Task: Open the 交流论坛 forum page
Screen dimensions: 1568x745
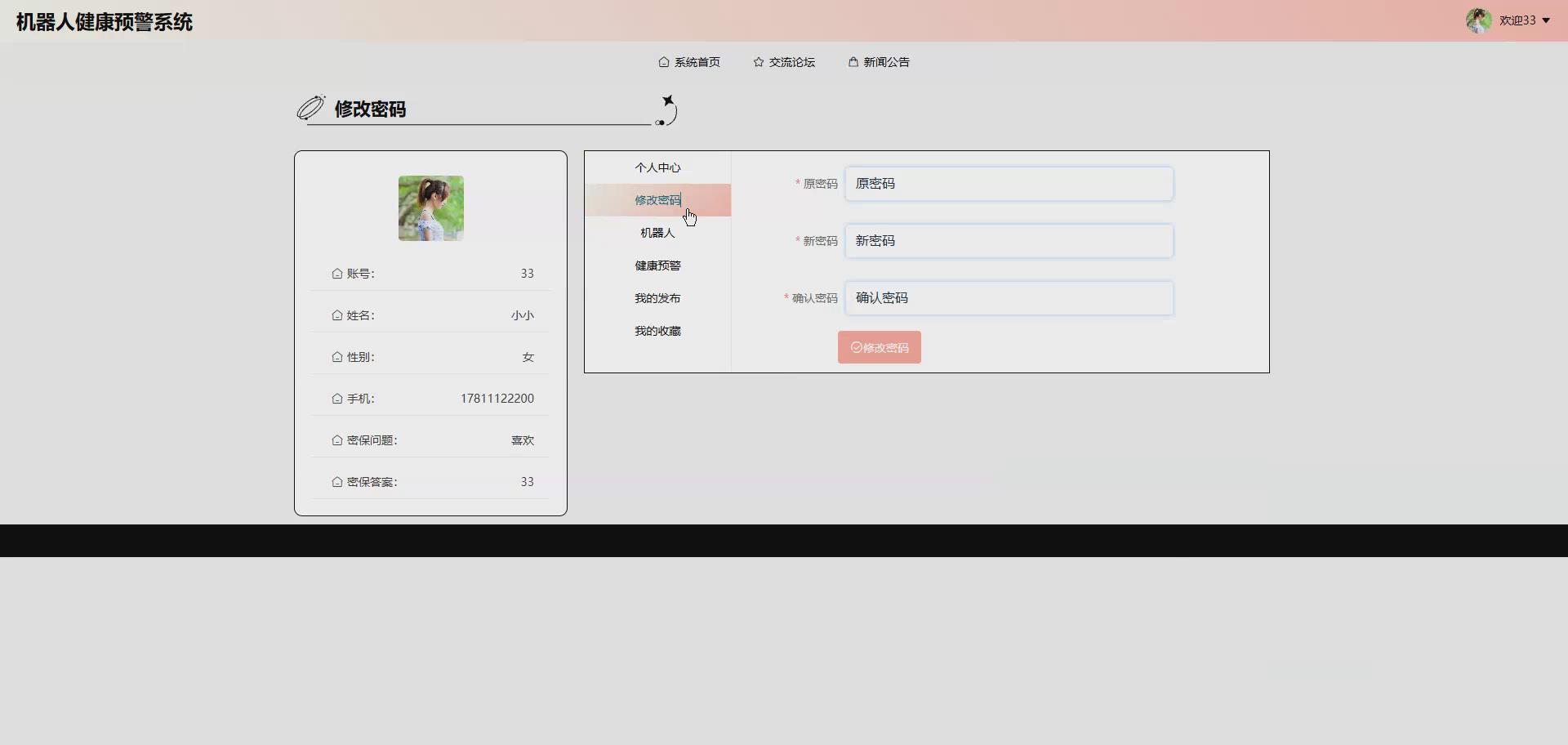Action: point(791,61)
